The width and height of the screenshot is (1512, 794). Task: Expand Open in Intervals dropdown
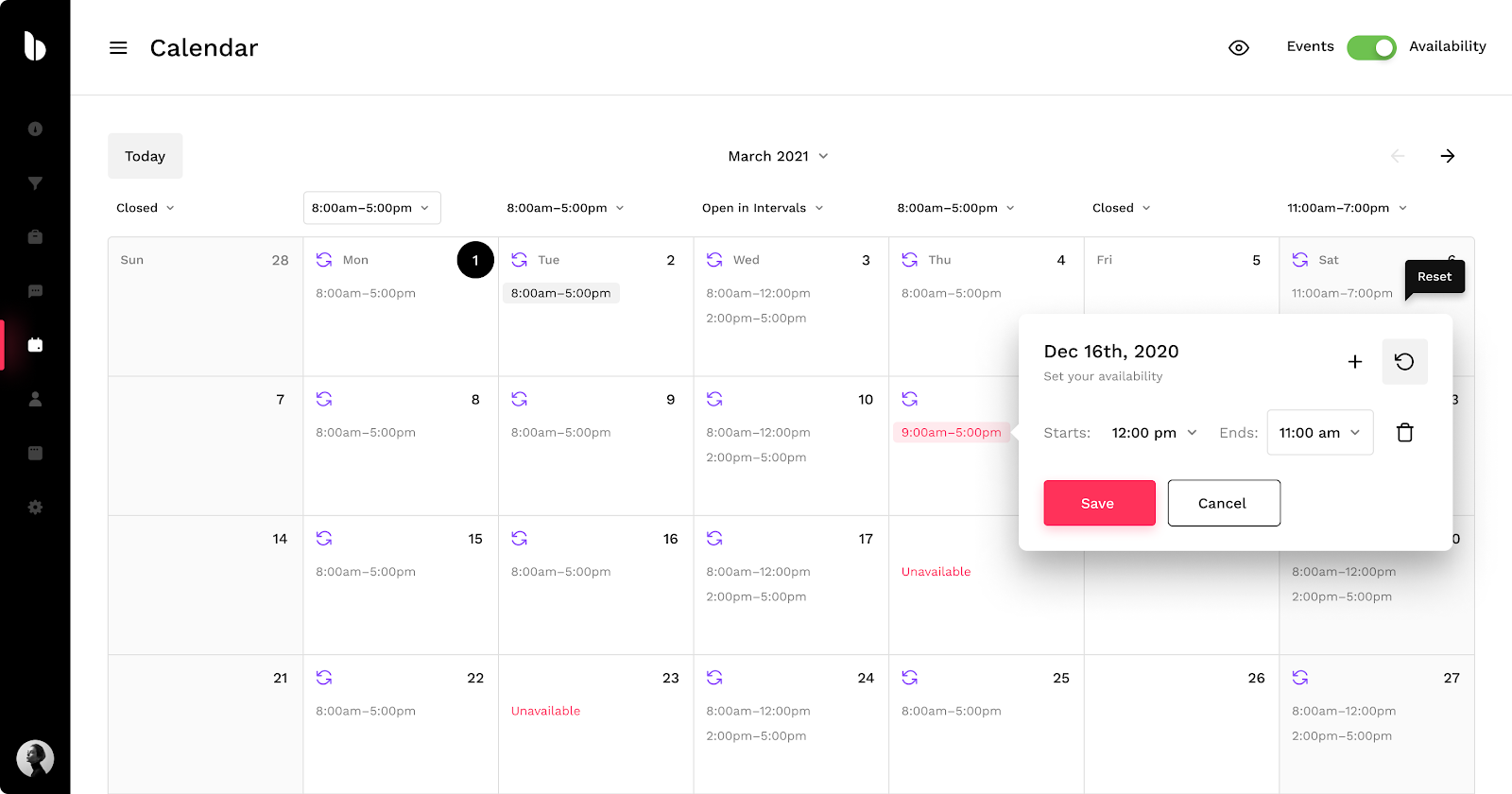763,208
